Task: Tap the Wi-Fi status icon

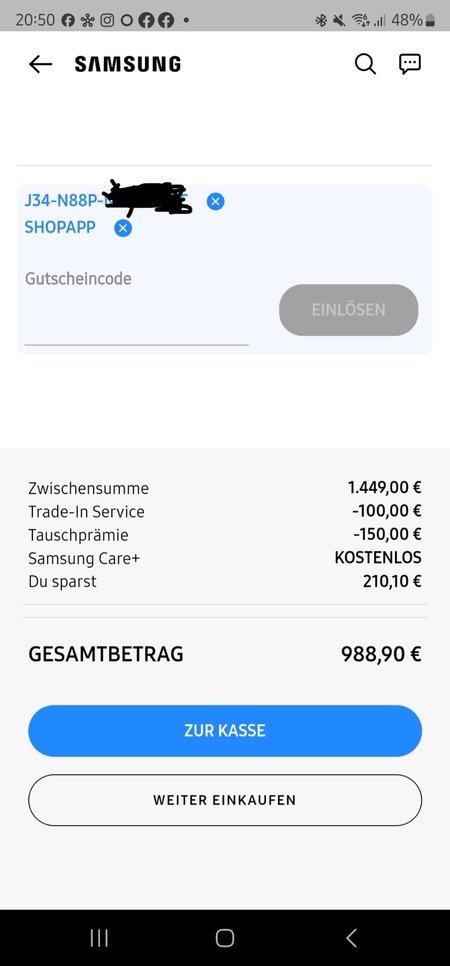Action: tap(361, 20)
